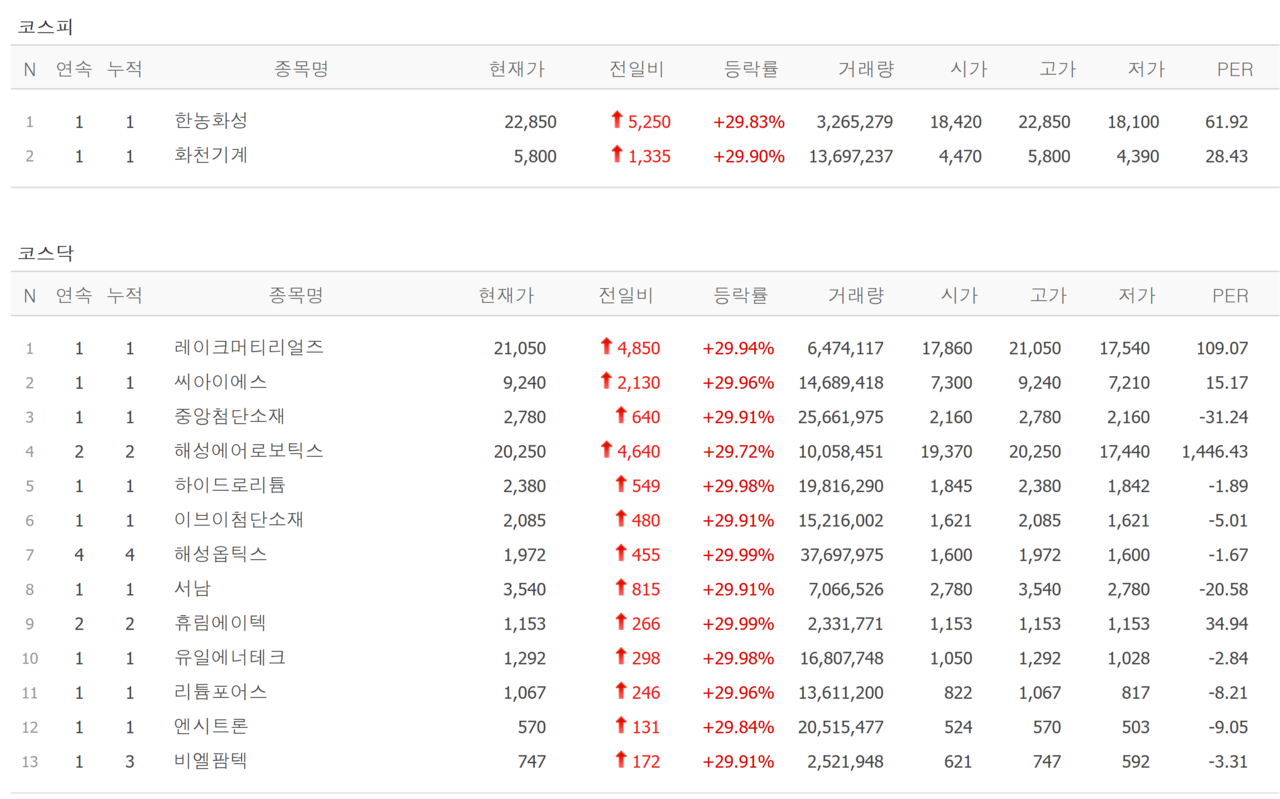Select 비엘팜텍 PER value -3.31
1280x799 pixels.
pyautogui.click(x=1228, y=762)
